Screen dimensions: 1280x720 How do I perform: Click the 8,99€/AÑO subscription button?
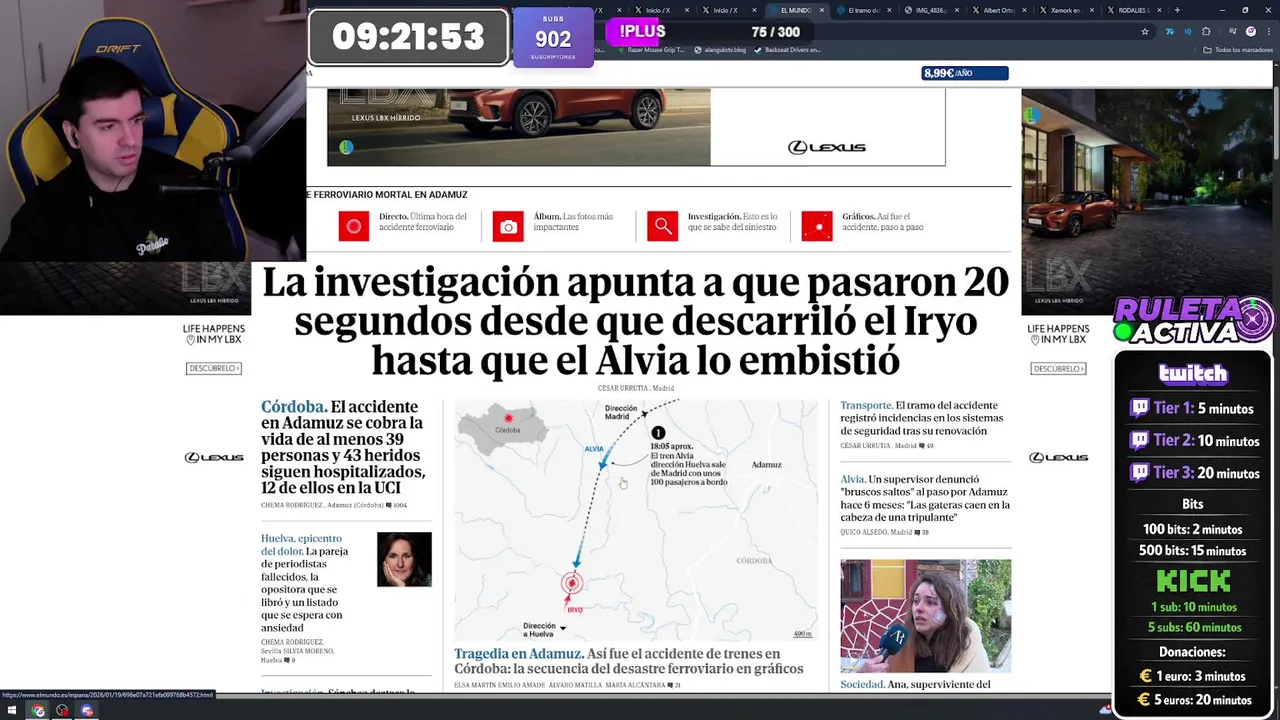[964, 73]
